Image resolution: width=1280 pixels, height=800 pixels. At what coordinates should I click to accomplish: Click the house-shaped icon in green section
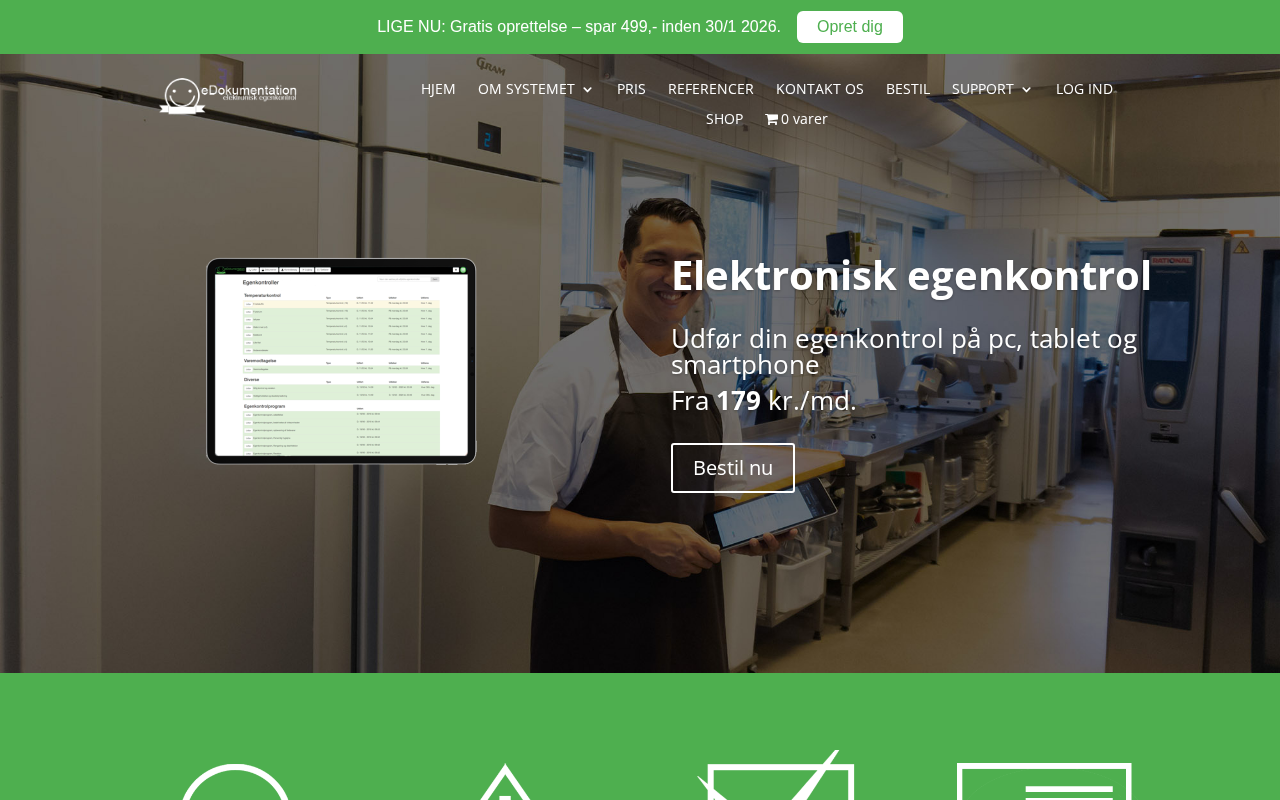[x=505, y=782]
